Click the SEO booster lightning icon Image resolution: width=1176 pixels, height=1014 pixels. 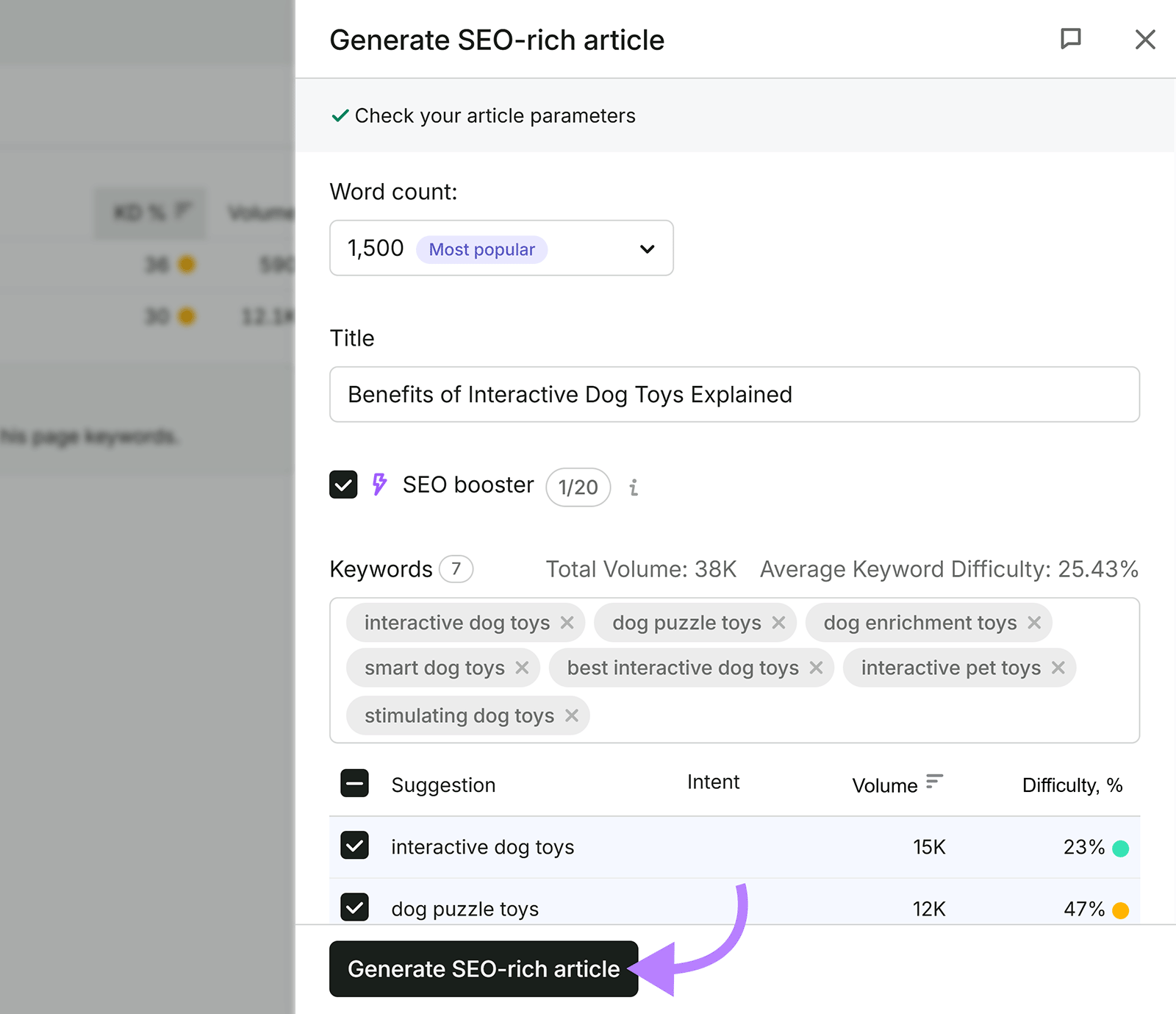tap(379, 484)
